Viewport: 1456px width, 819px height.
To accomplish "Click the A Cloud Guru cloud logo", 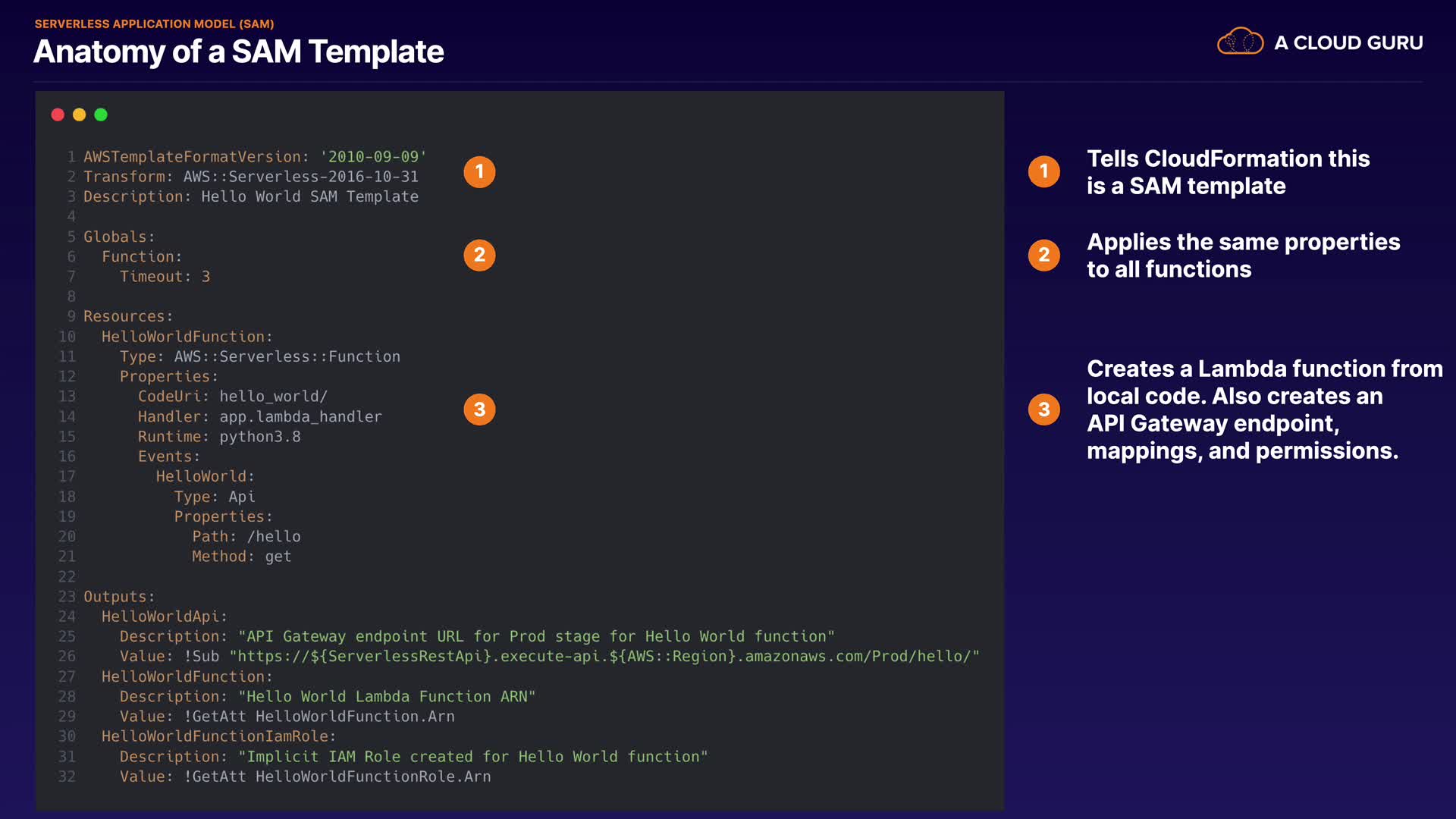I will tap(1240, 42).
